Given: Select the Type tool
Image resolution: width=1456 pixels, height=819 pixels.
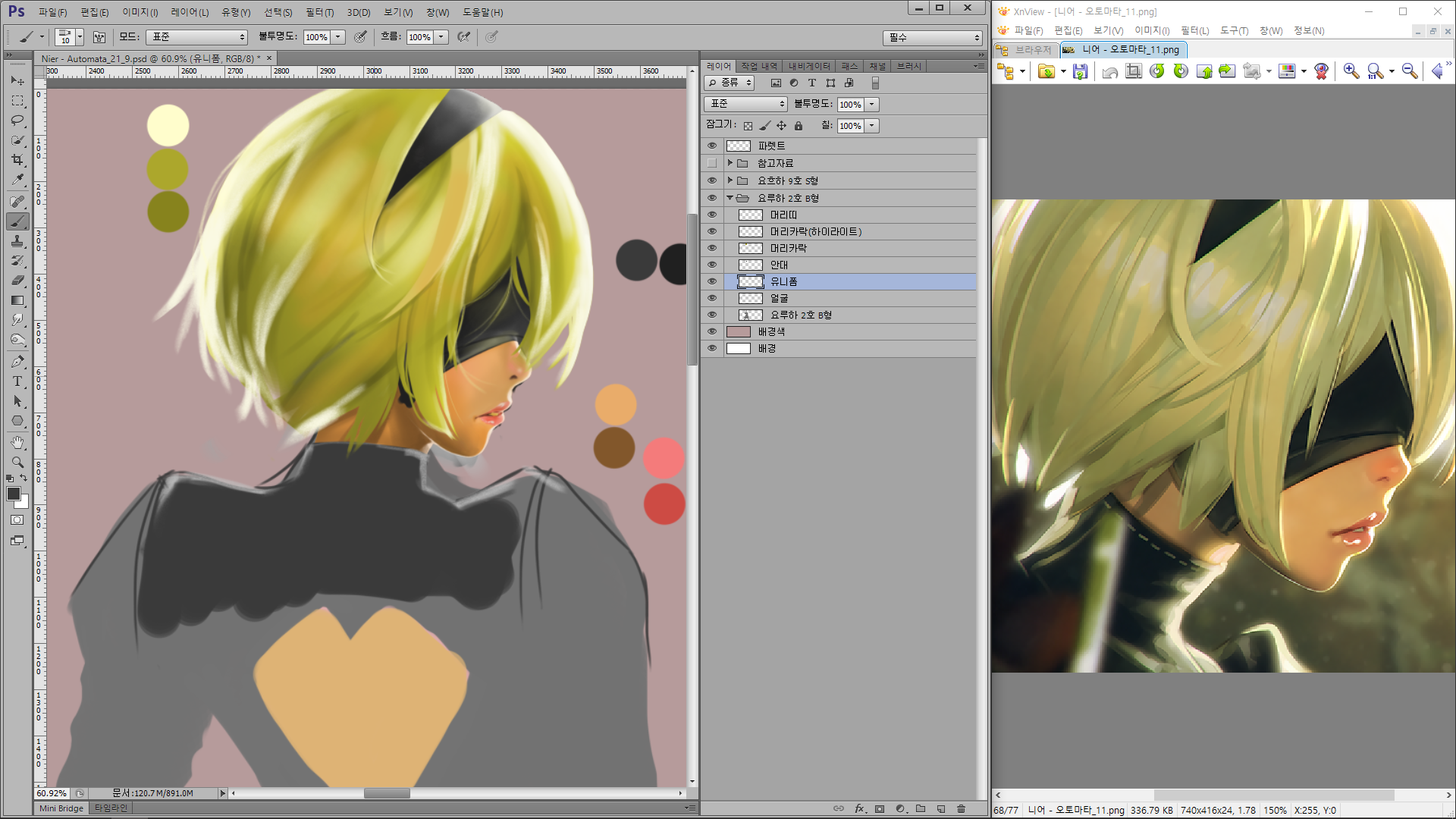Looking at the screenshot, I should (x=17, y=381).
